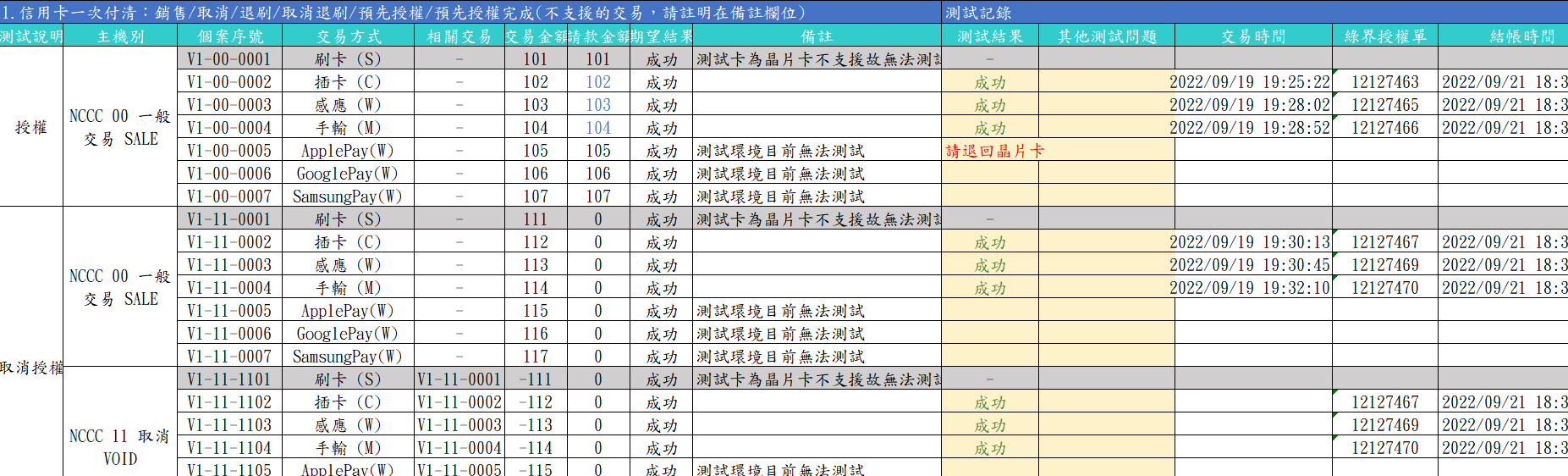Select the 測試環境目前無法測試 remark in row V1-00-0007
The image size is (1568, 476).
click(817, 196)
